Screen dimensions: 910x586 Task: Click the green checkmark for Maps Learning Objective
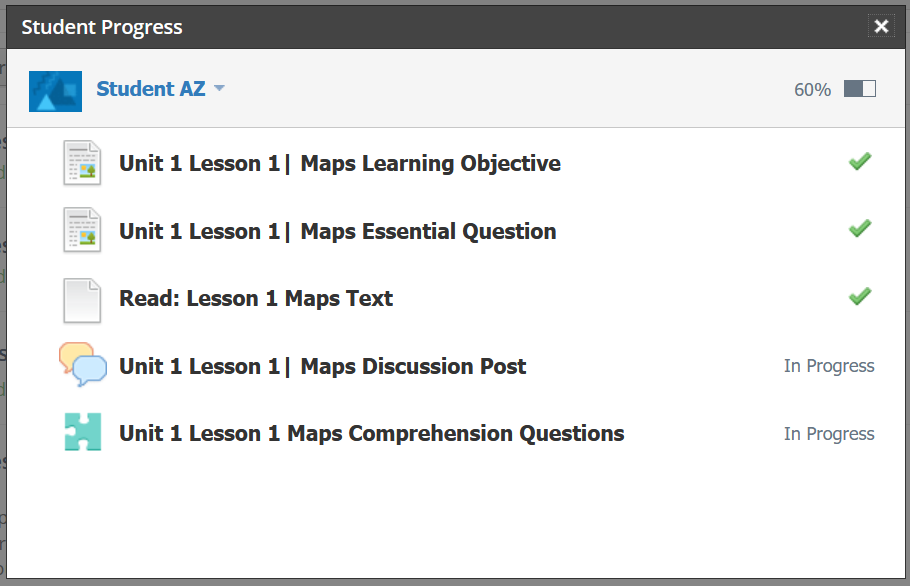point(860,161)
